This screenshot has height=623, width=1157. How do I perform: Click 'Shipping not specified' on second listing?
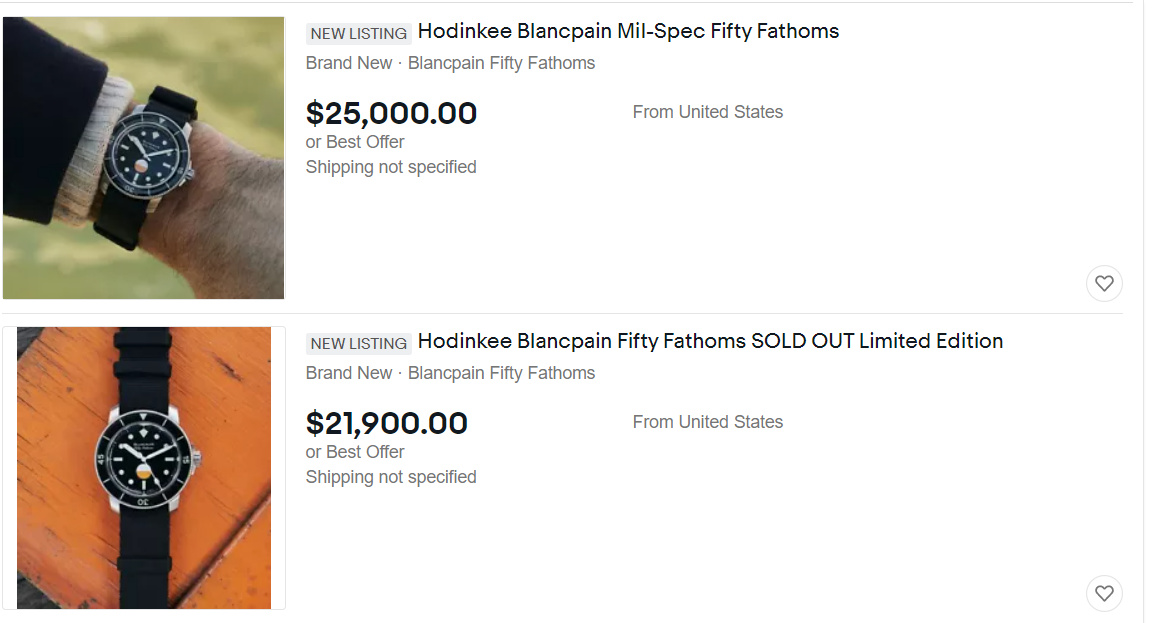(391, 478)
